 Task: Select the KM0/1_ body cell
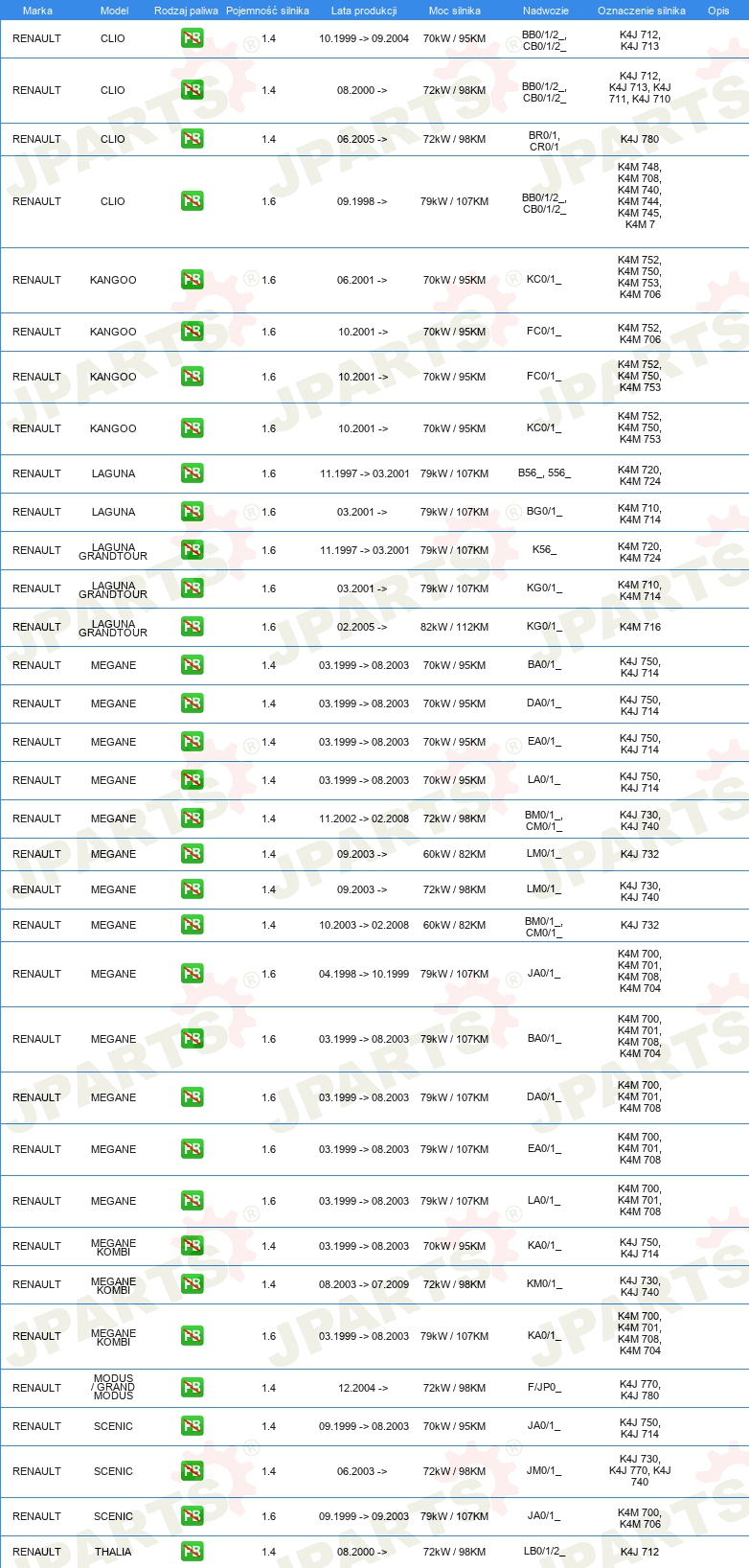(x=544, y=1284)
